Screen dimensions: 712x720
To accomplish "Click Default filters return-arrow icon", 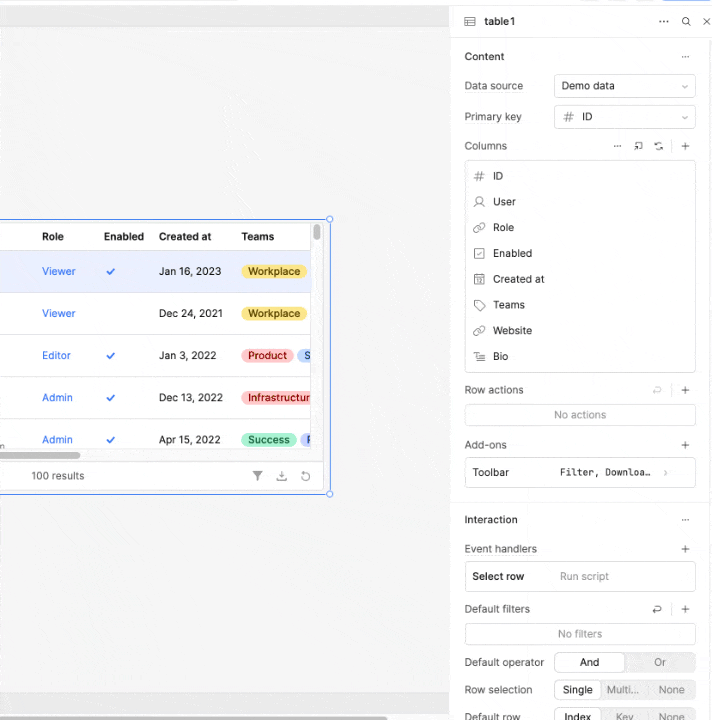I will pyautogui.click(x=657, y=609).
